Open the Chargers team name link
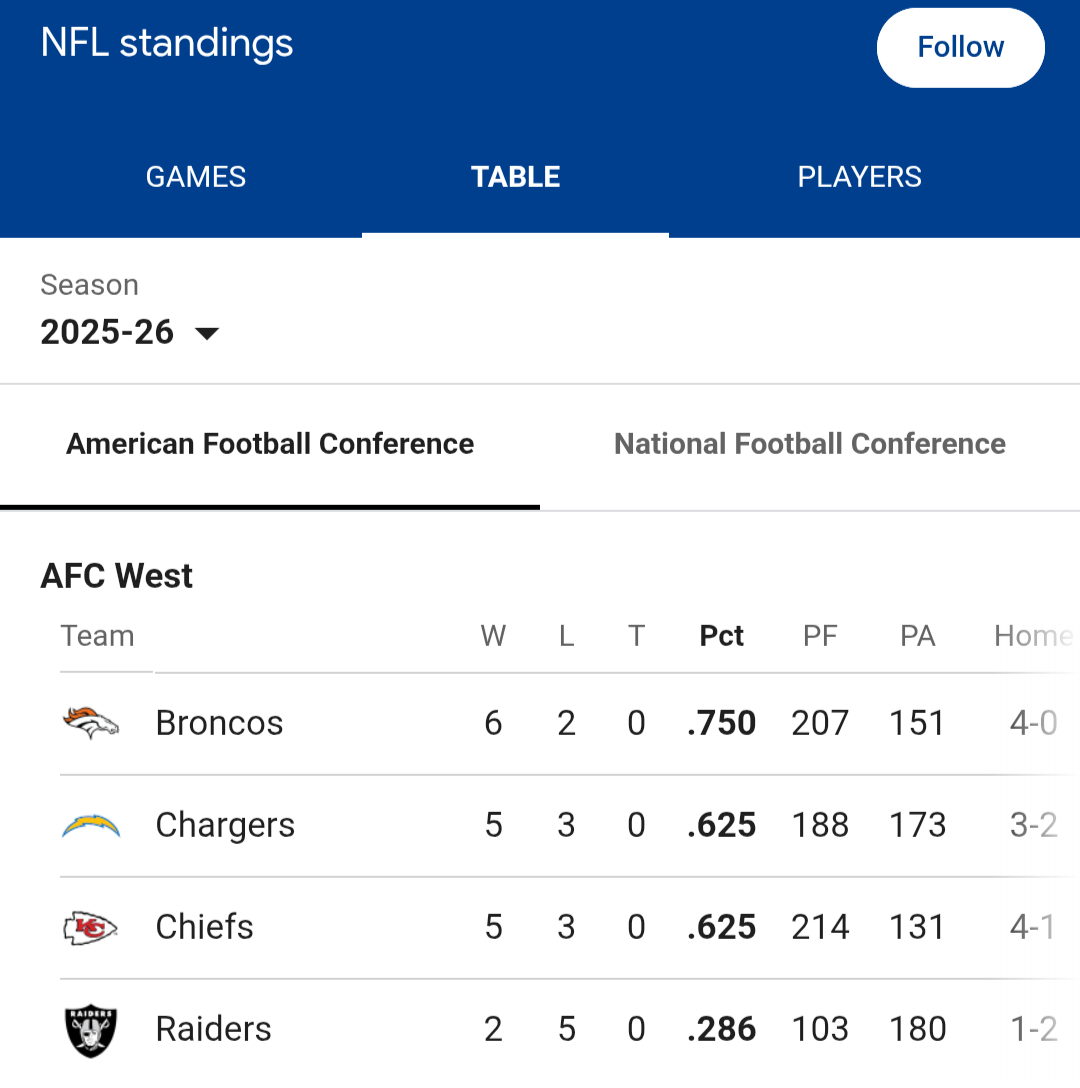The image size is (1080, 1088). 225,825
